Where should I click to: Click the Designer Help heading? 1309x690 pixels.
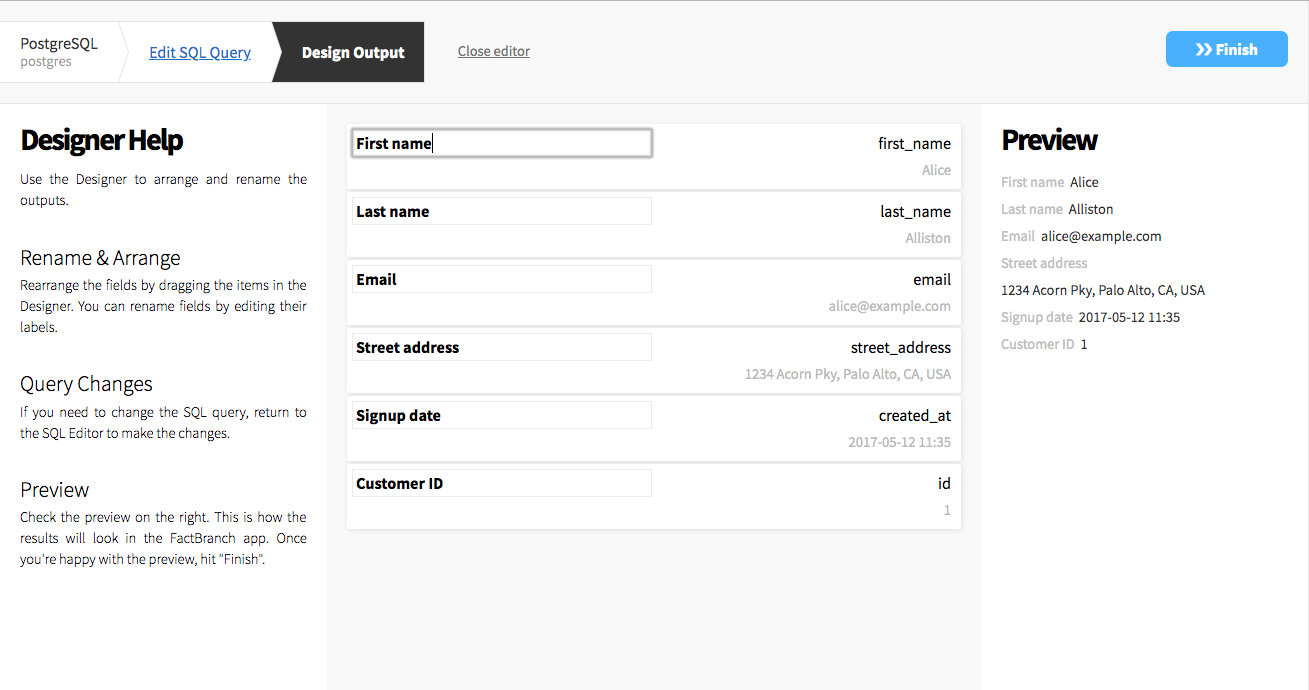pos(102,141)
